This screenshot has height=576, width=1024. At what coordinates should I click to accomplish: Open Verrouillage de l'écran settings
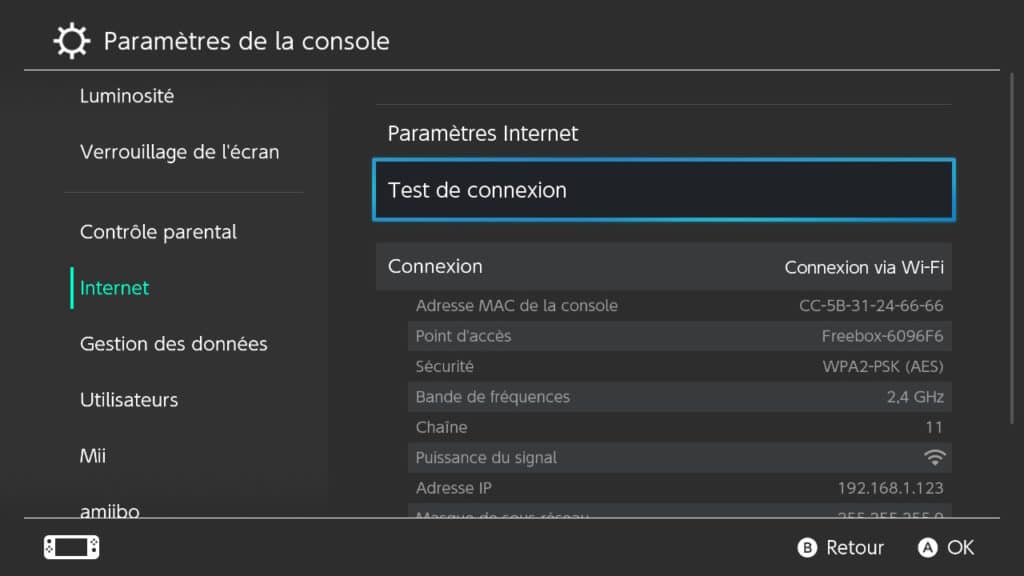180,152
